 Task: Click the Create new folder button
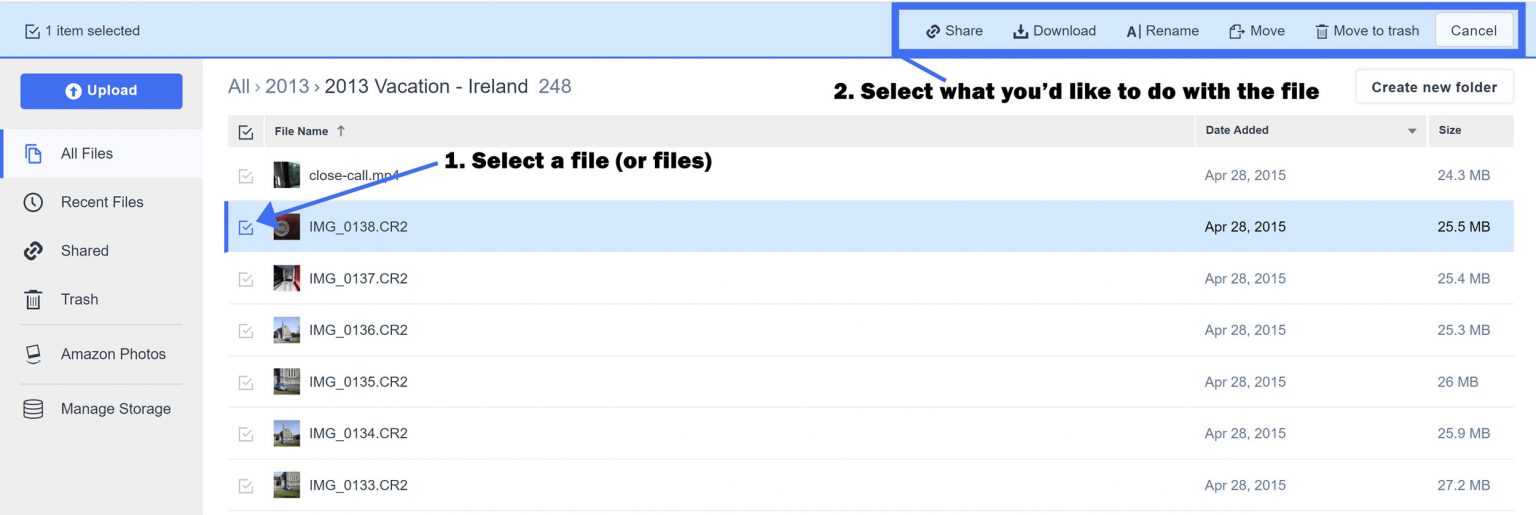[x=1434, y=87]
